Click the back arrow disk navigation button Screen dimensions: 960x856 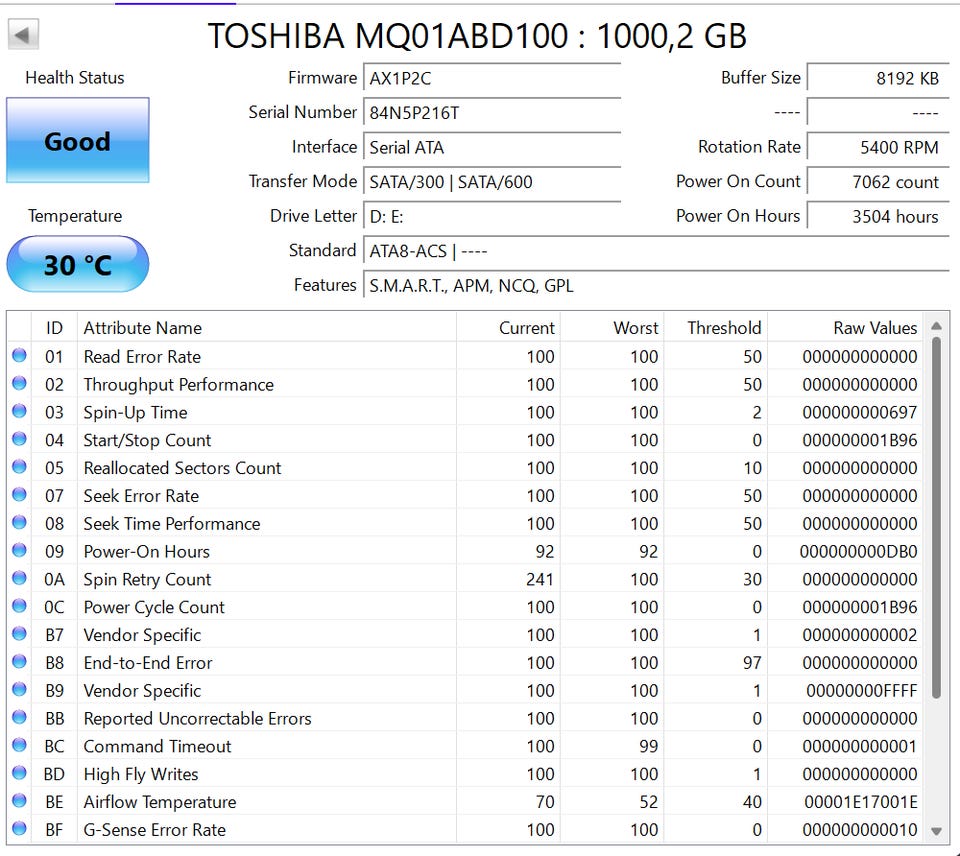pyautogui.click(x=22, y=35)
